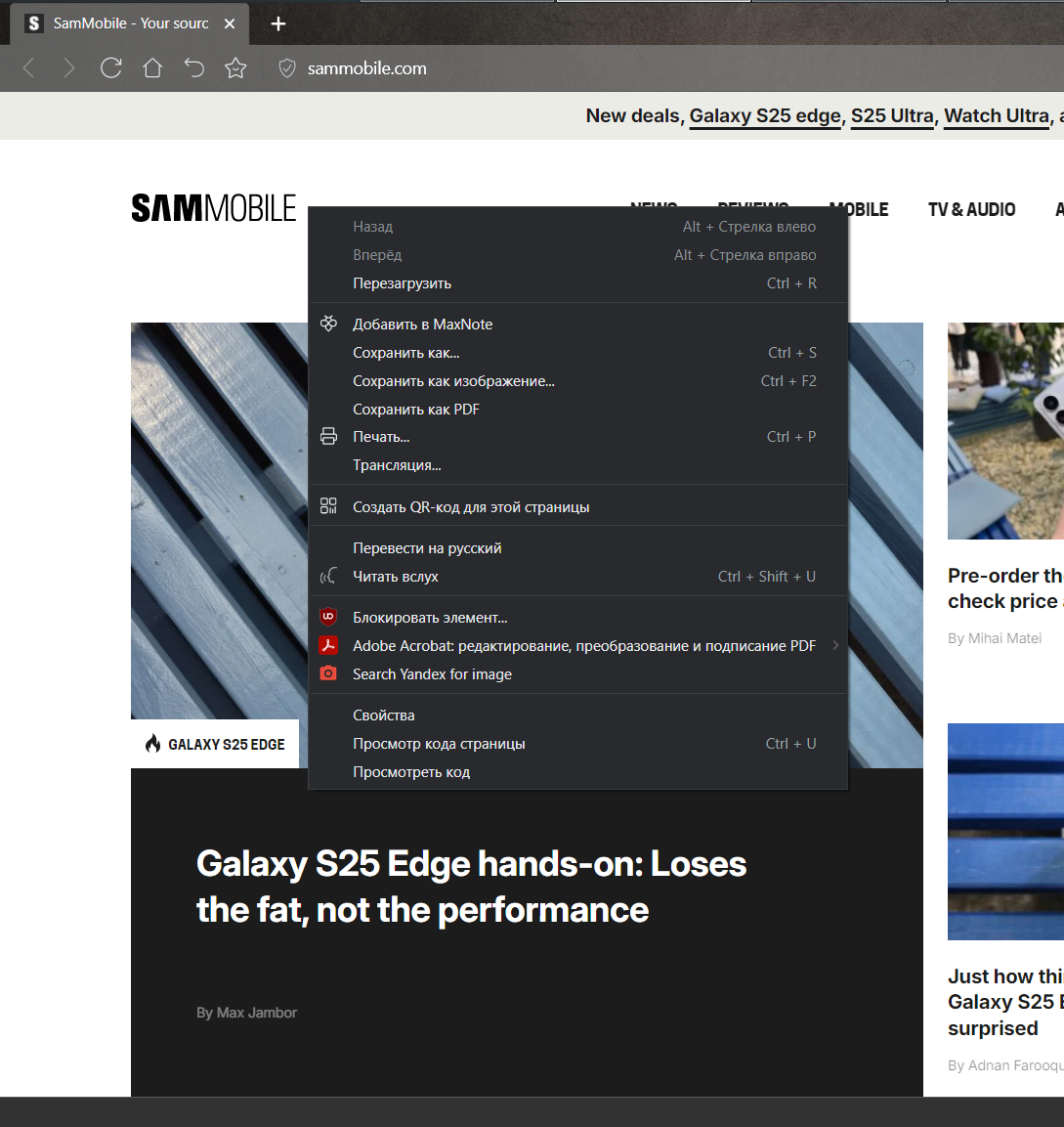Select Просмотр кода страницы
1064x1127 pixels.
click(577, 744)
